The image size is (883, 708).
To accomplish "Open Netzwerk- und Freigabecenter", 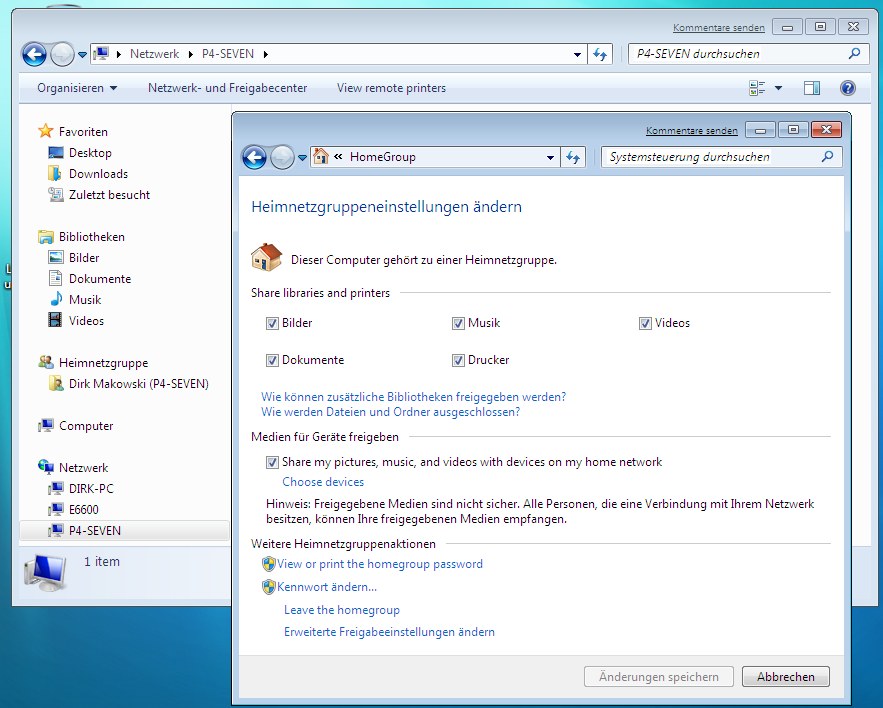I will point(228,88).
